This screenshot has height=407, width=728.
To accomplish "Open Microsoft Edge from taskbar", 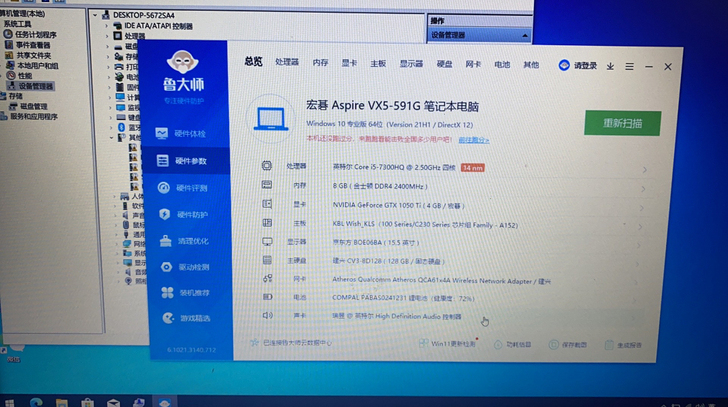I will point(36,402).
